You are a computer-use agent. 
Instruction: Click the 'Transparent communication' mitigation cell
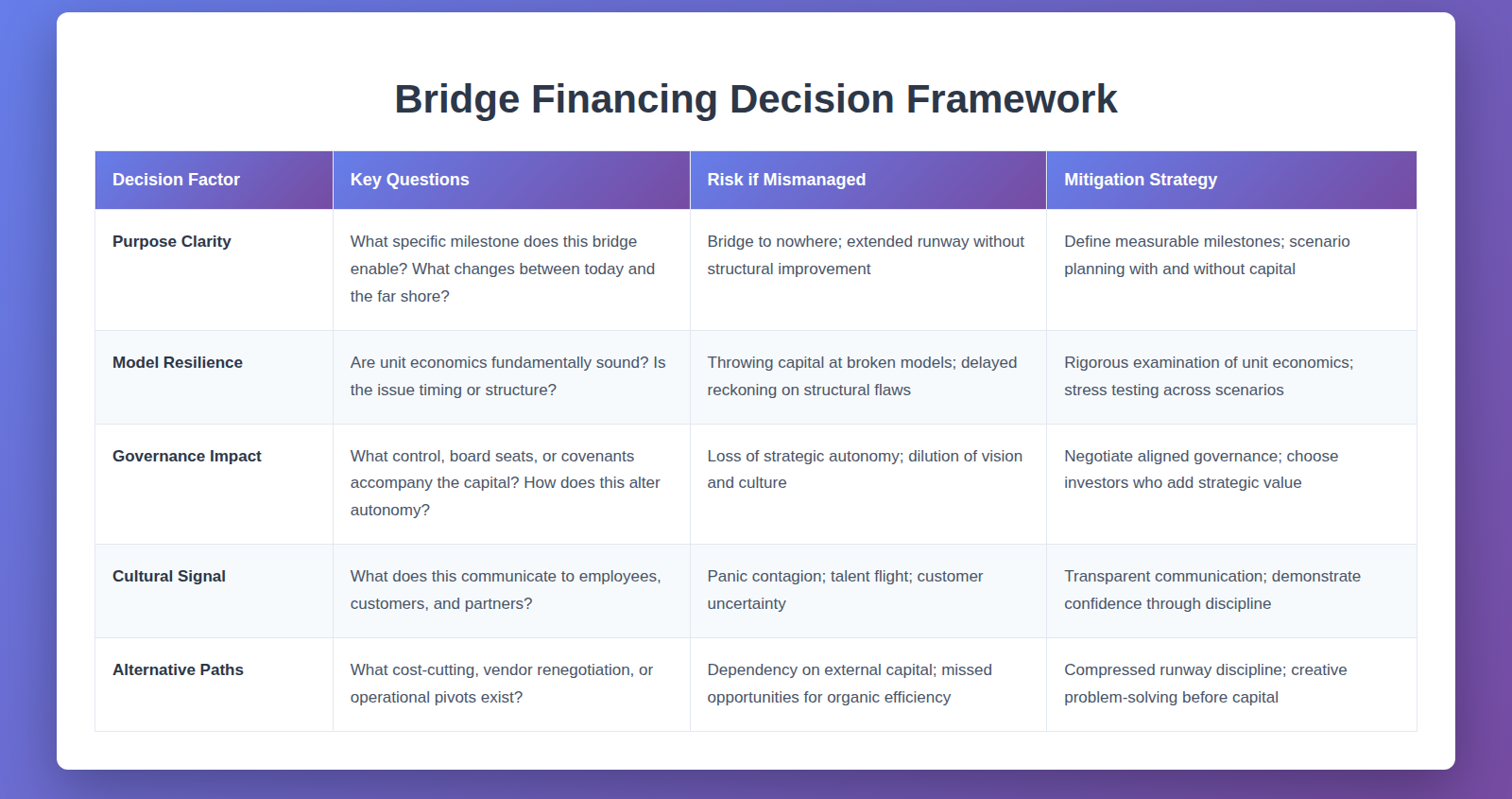tap(1212, 590)
